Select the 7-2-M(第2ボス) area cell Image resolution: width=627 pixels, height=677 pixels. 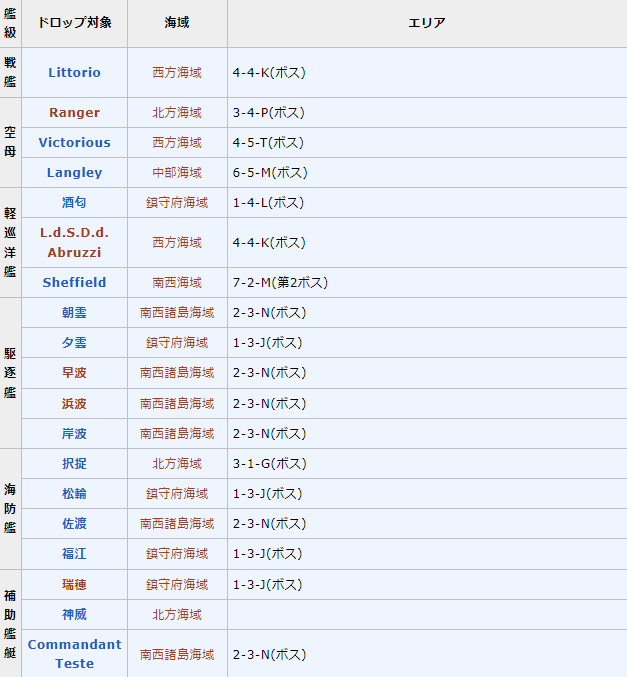pyautogui.click(x=427, y=283)
